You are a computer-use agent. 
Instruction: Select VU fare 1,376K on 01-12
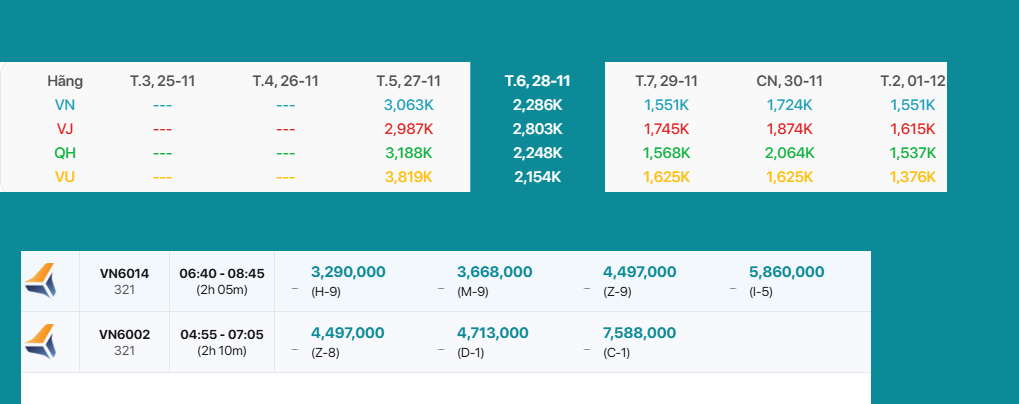[x=912, y=177]
